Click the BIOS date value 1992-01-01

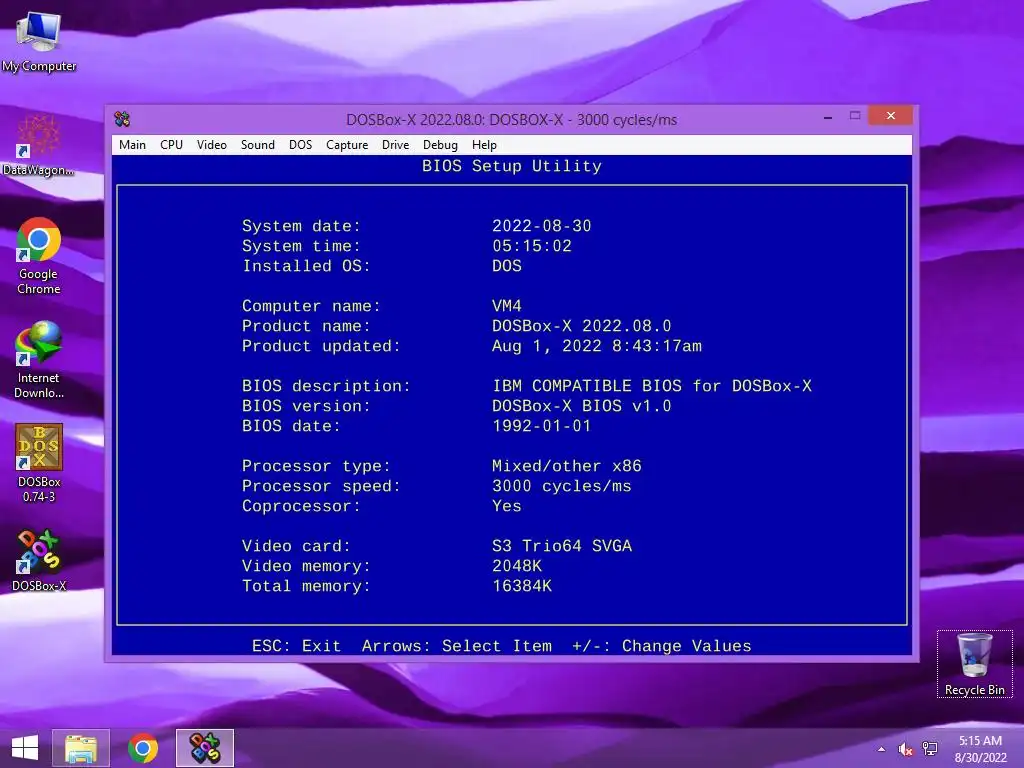(x=541, y=426)
